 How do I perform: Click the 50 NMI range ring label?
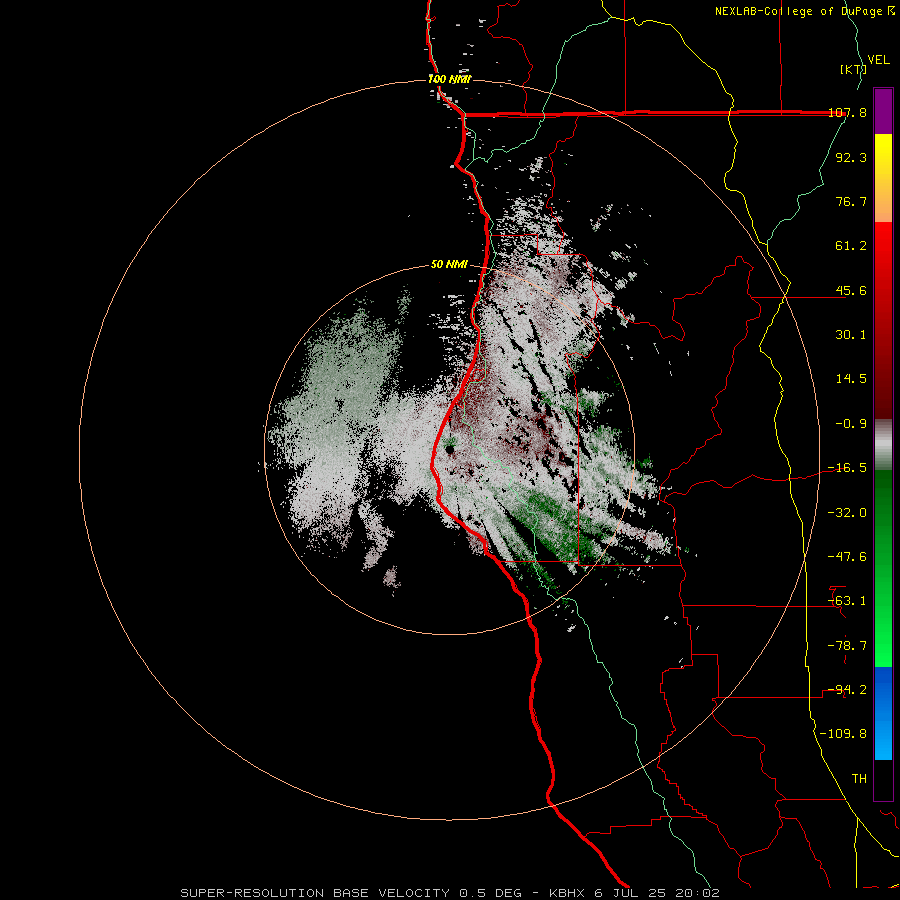[x=449, y=265]
